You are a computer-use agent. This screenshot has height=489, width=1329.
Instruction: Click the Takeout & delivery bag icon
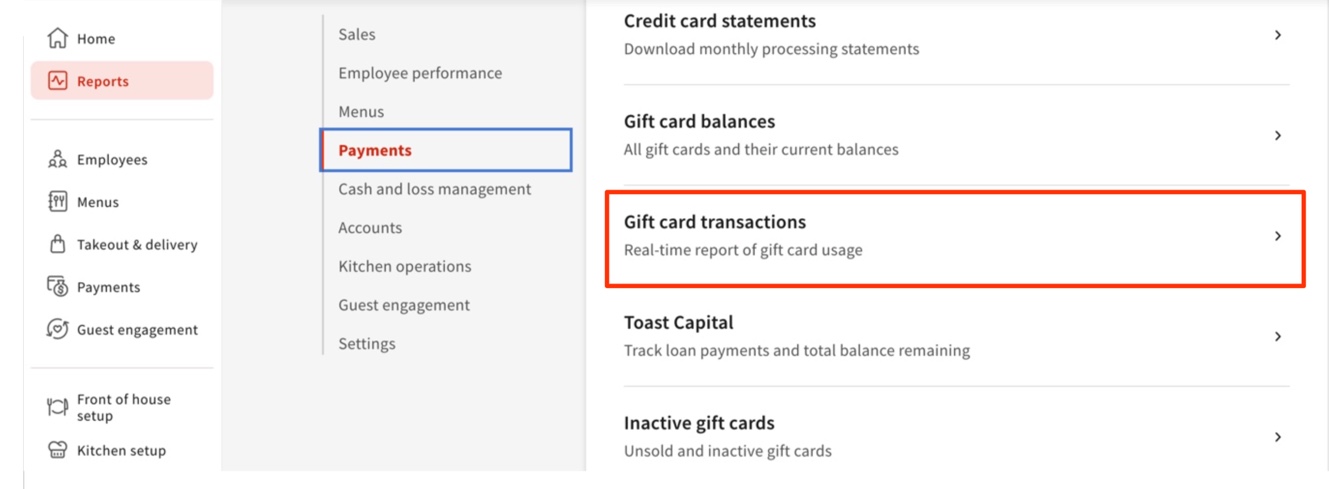57,244
